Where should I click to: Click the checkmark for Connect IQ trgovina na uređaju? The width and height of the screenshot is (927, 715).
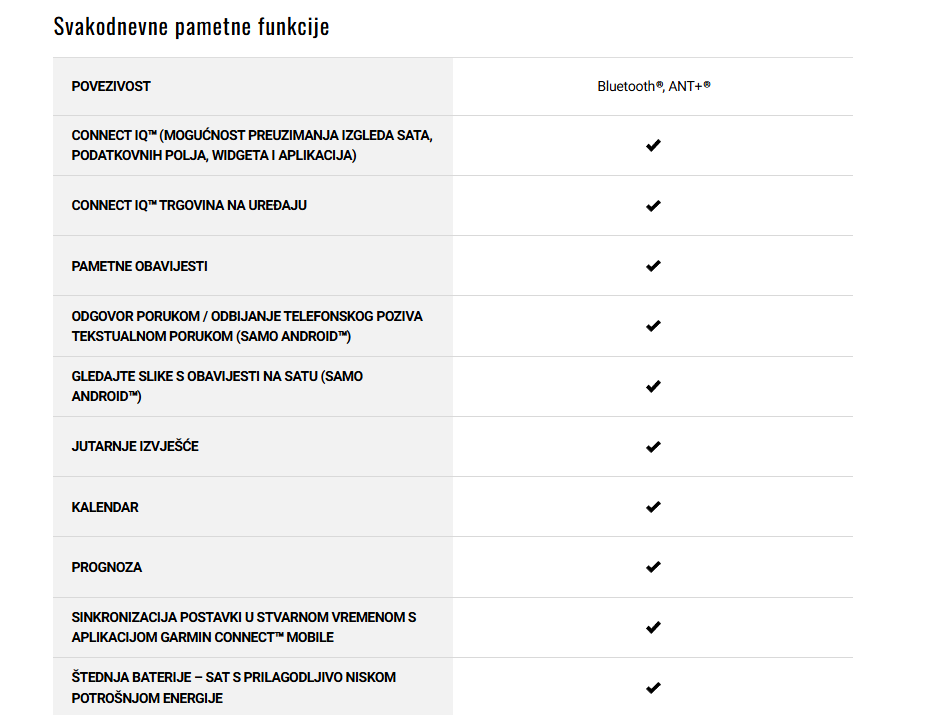click(x=653, y=206)
